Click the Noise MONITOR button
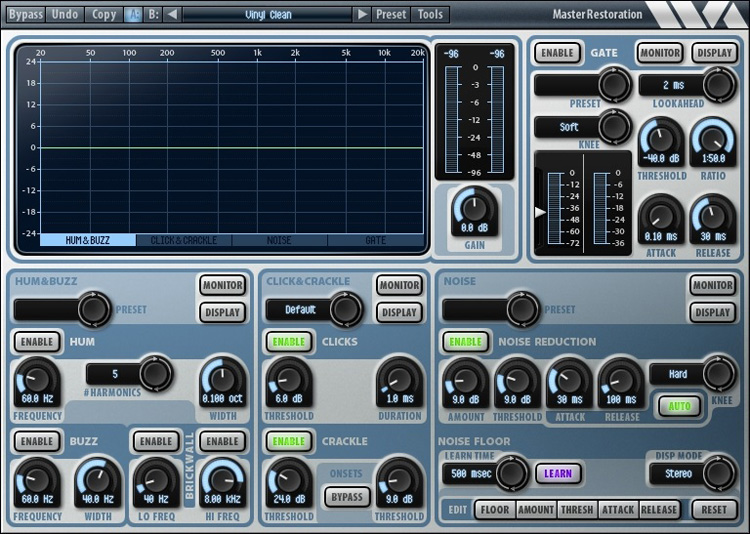The image size is (750, 534). 713,285
